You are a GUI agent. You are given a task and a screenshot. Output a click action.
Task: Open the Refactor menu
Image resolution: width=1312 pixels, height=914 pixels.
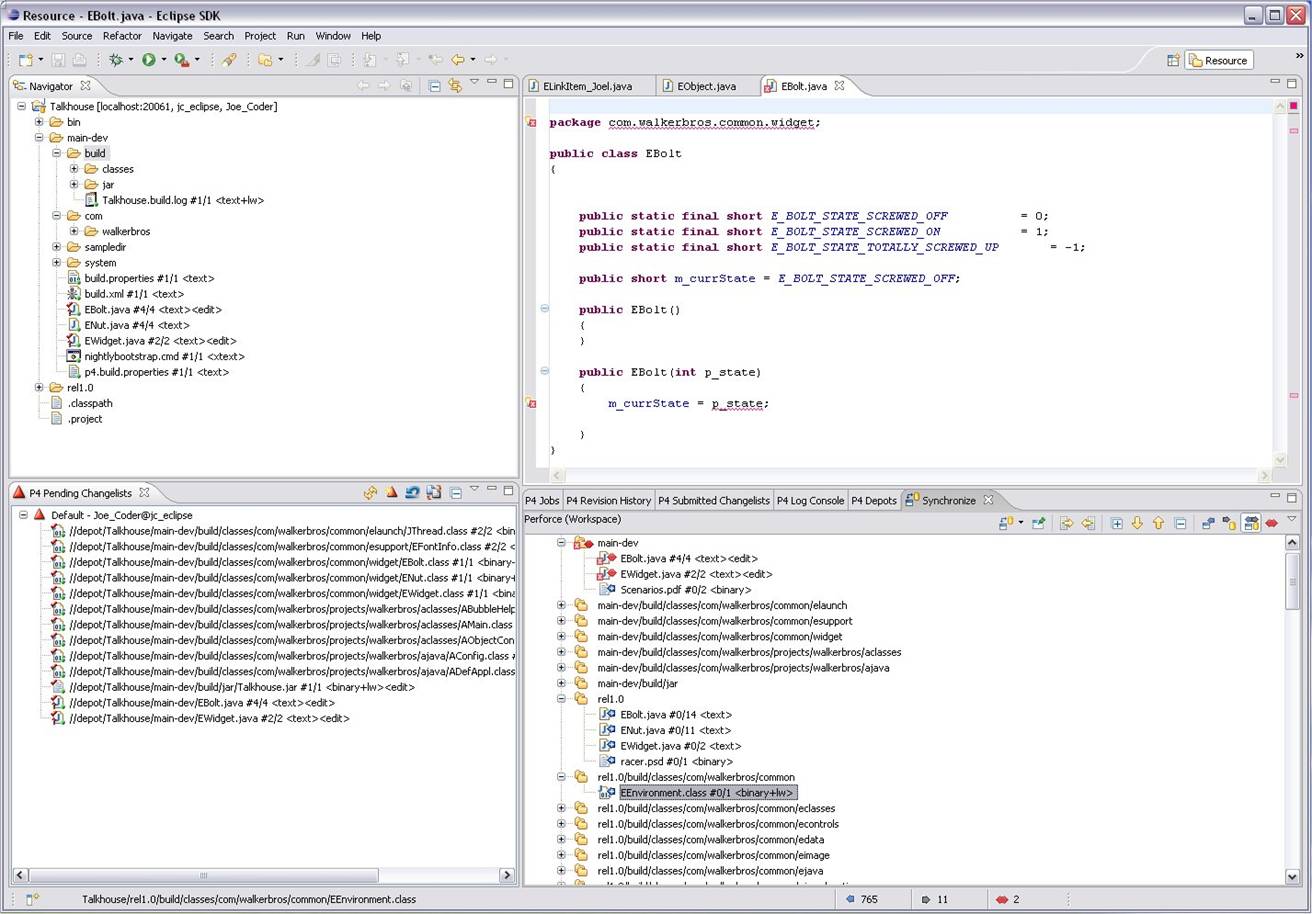click(122, 36)
